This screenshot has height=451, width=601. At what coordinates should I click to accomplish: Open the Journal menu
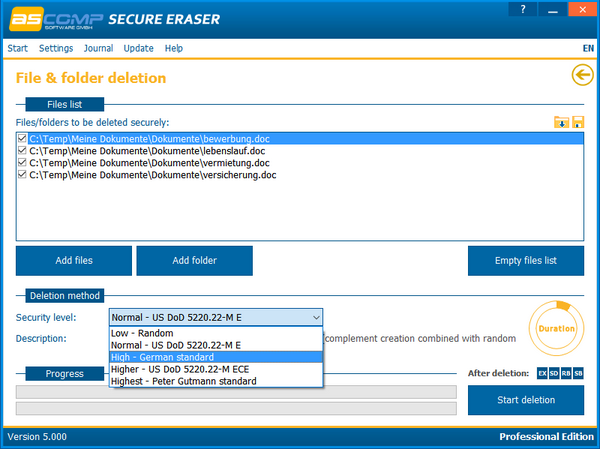(x=99, y=48)
